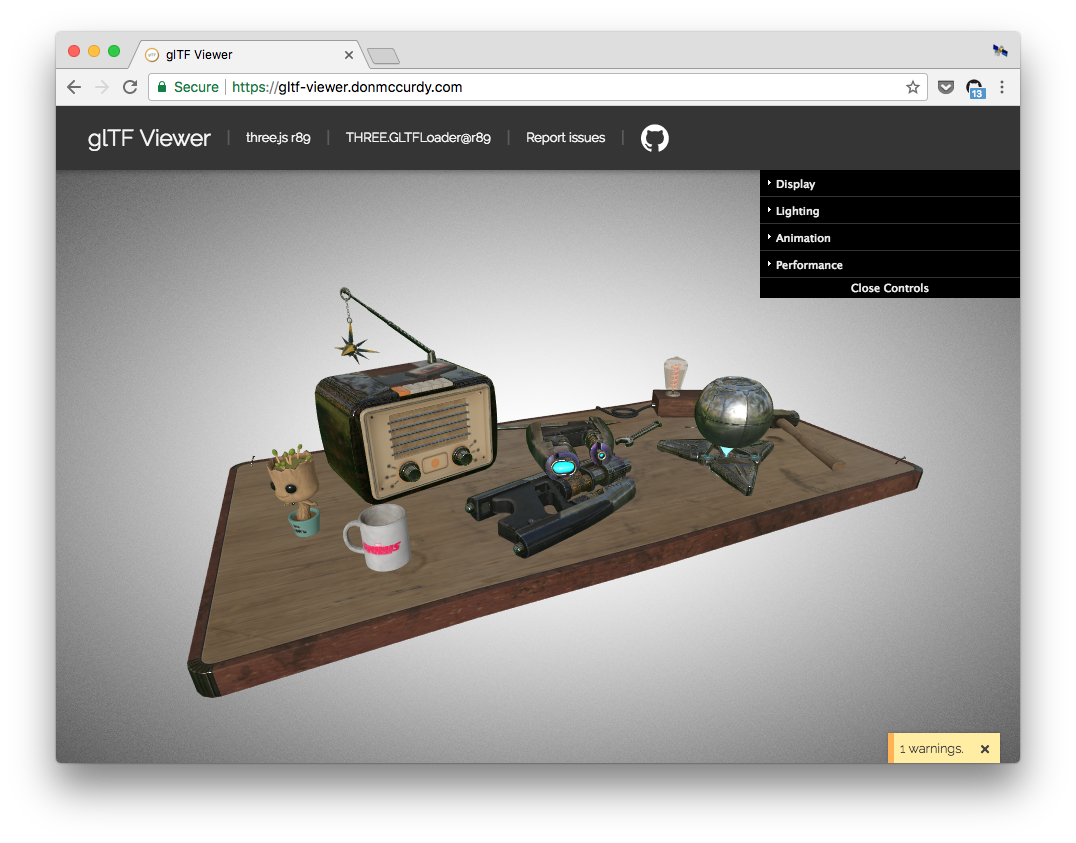The width and height of the screenshot is (1076, 843).
Task: Open the GitHub repository icon
Action: 654,138
